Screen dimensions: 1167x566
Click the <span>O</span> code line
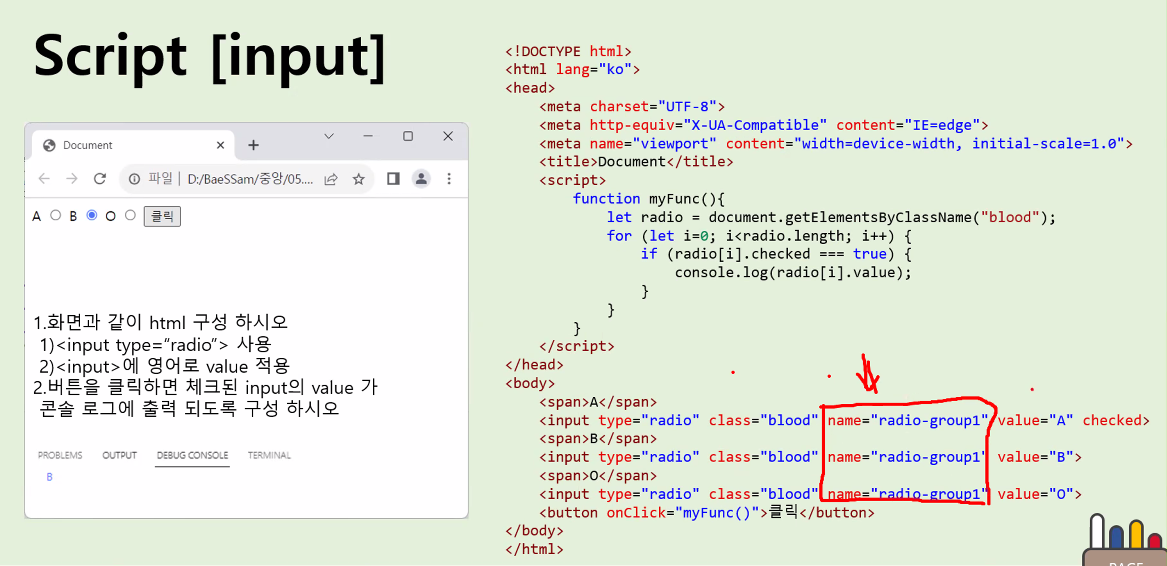tap(598, 476)
